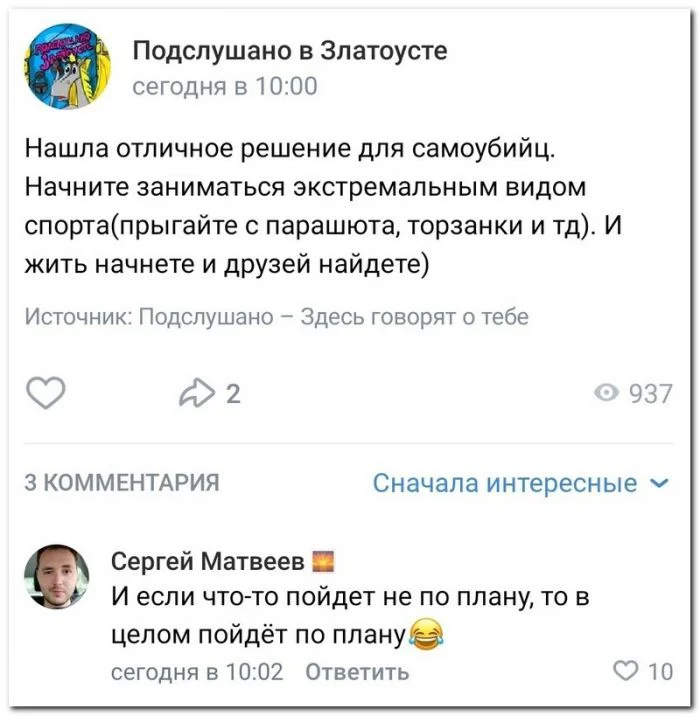Click the comment like count 10

(660, 672)
